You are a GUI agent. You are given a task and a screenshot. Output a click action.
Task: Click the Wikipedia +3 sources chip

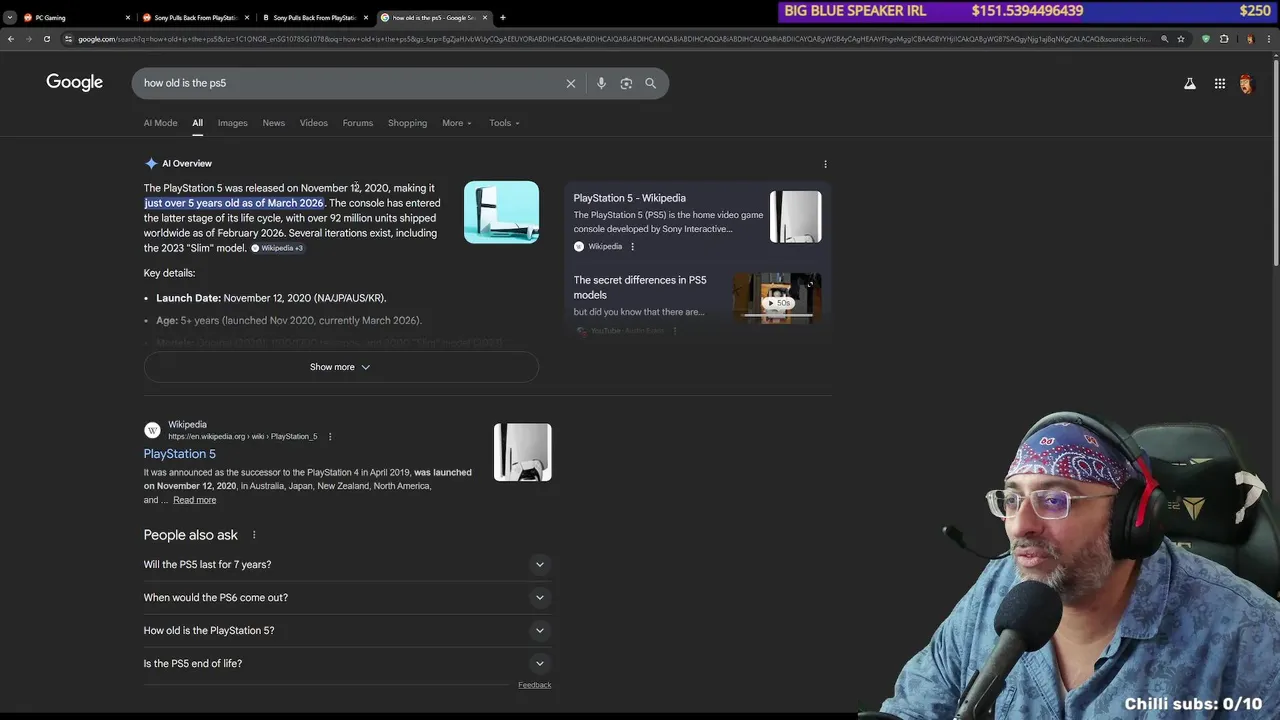click(x=277, y=248)
